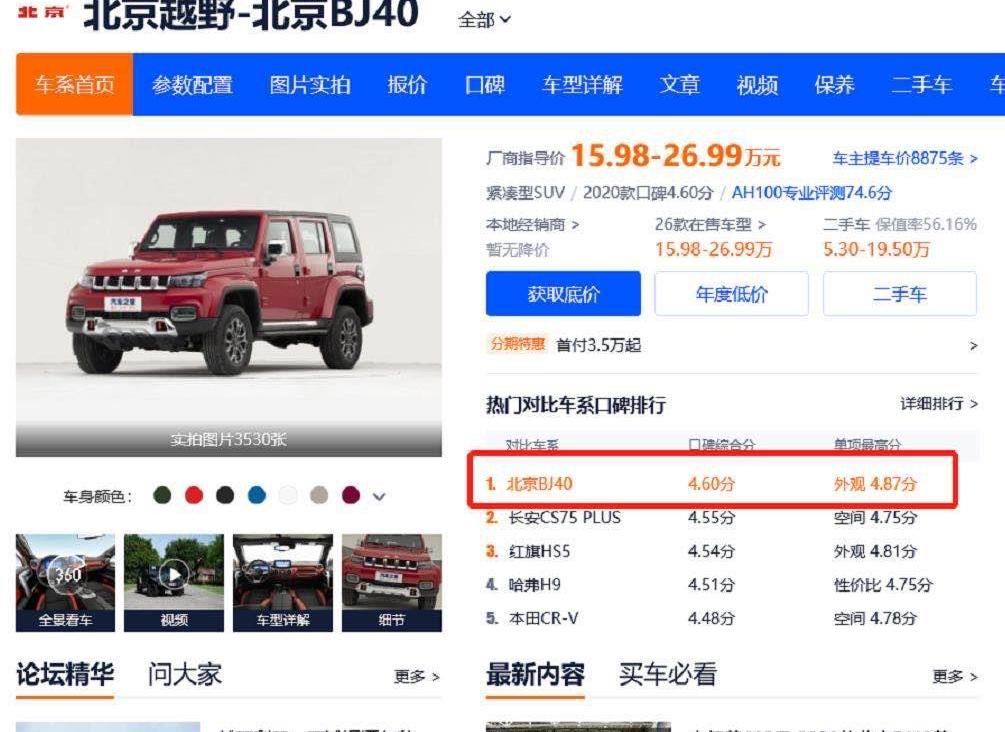The height and width of the screenshot is (732, 1005).
Task: Select the black body color
Action: (x=225, y=495)
